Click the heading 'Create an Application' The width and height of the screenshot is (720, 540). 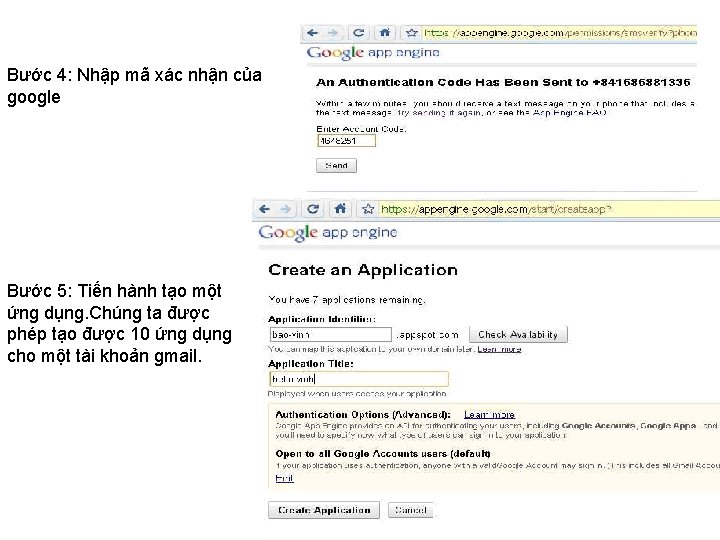[363, 270]
